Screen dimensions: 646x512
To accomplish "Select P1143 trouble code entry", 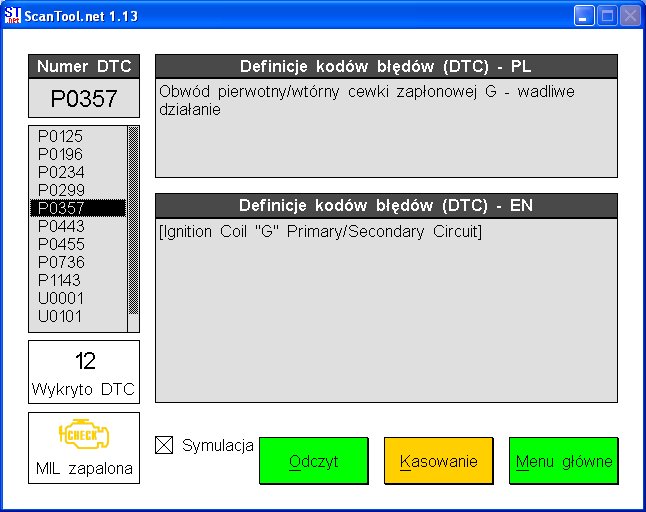I will point(60,280).
